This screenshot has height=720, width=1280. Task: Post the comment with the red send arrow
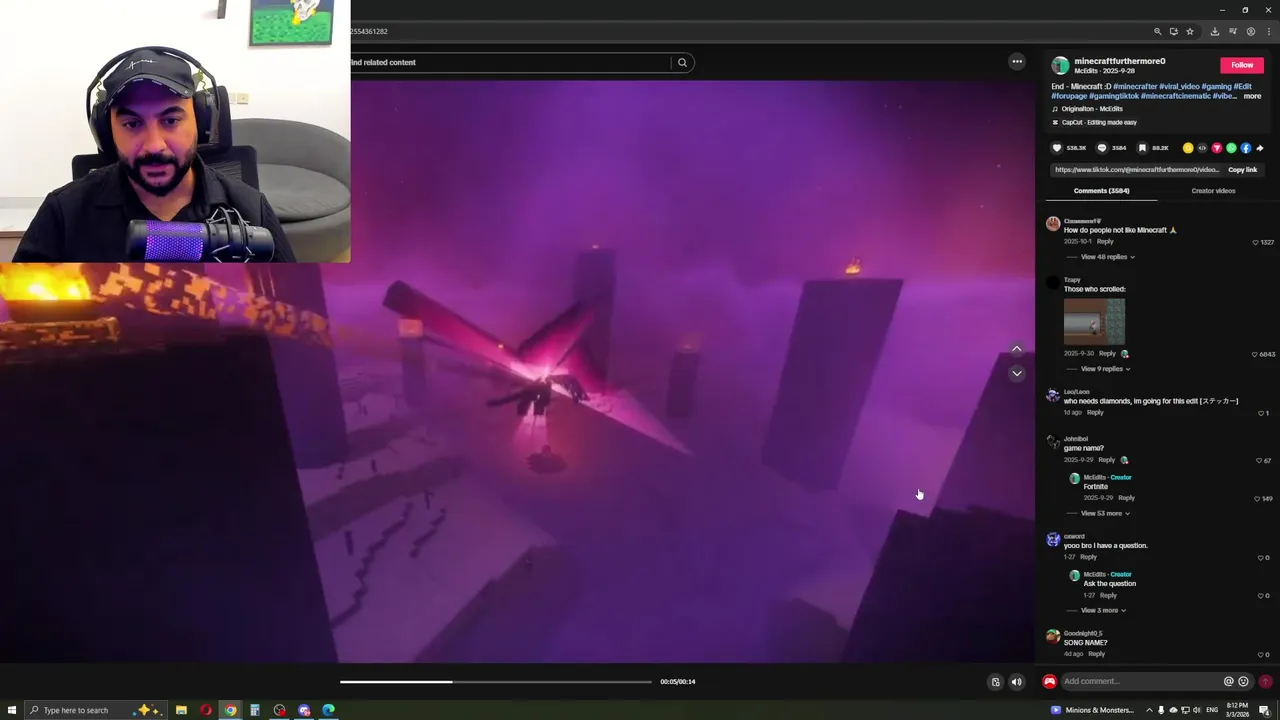[1266, 682]
